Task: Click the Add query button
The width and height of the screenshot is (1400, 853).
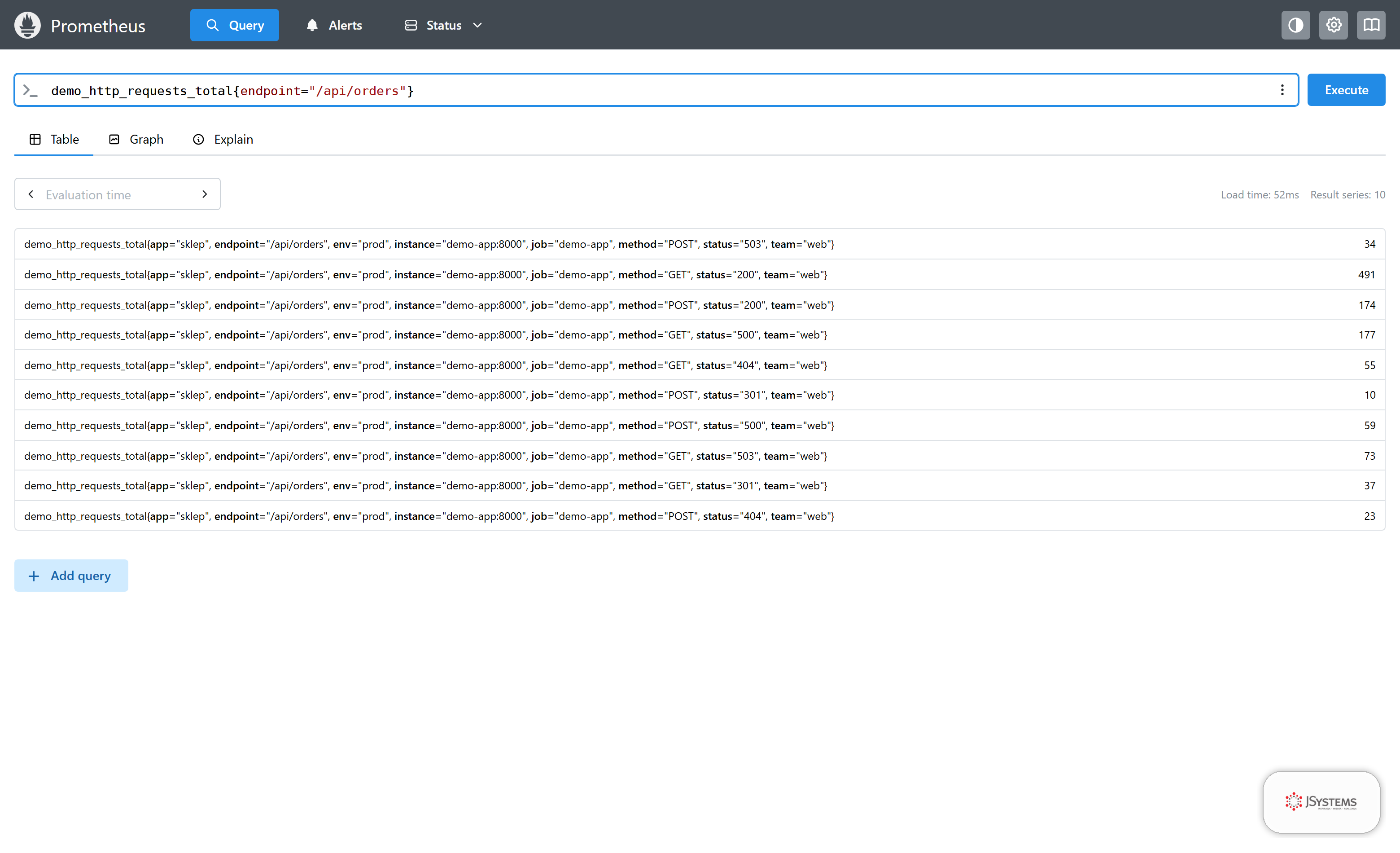Action: [71, 575]
